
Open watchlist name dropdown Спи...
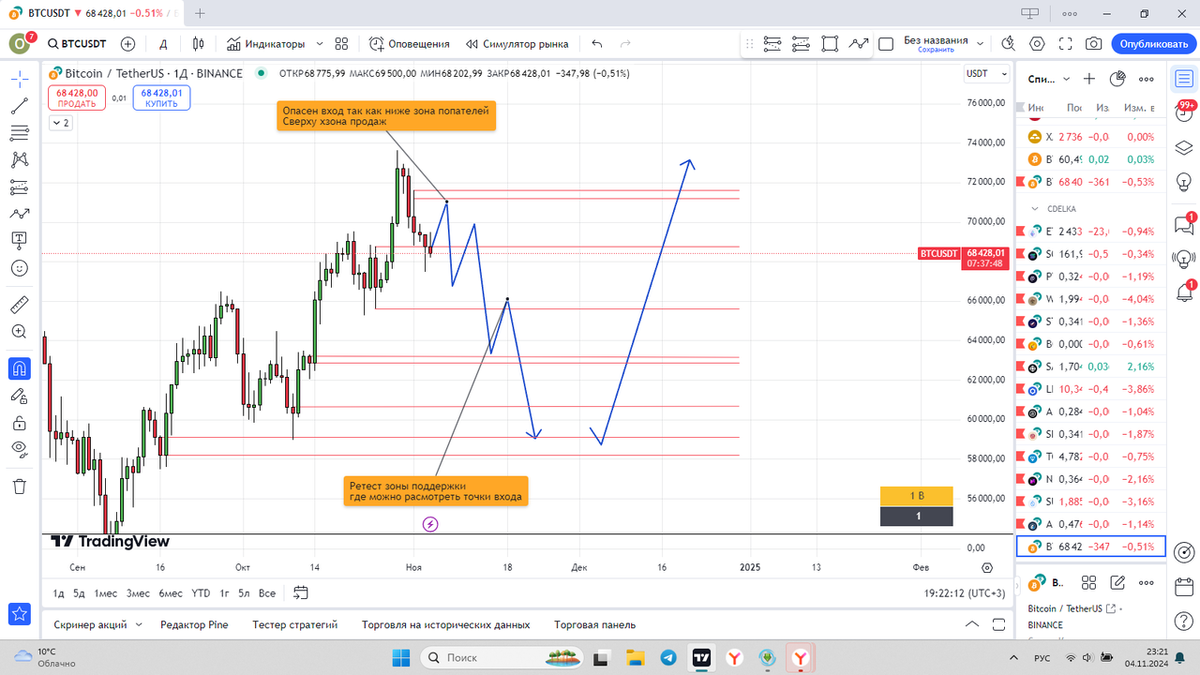(1049, 79)
